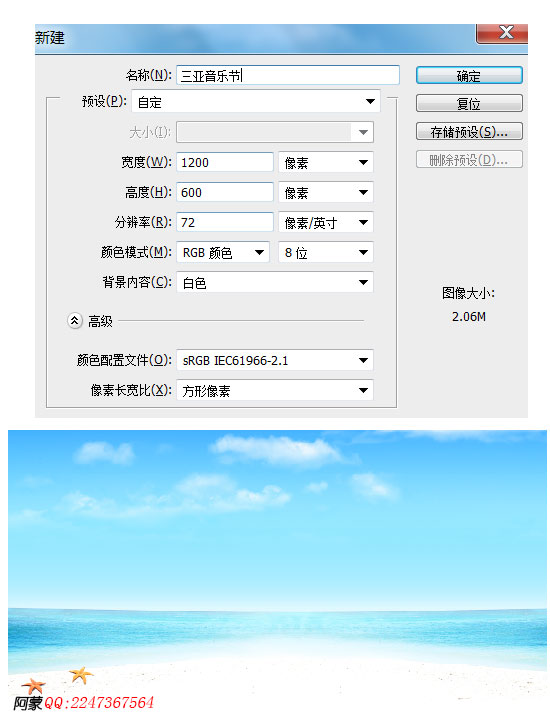Focus the 名称 name input field
Viewport: 550px width, 718px height.
coord(288,75)
